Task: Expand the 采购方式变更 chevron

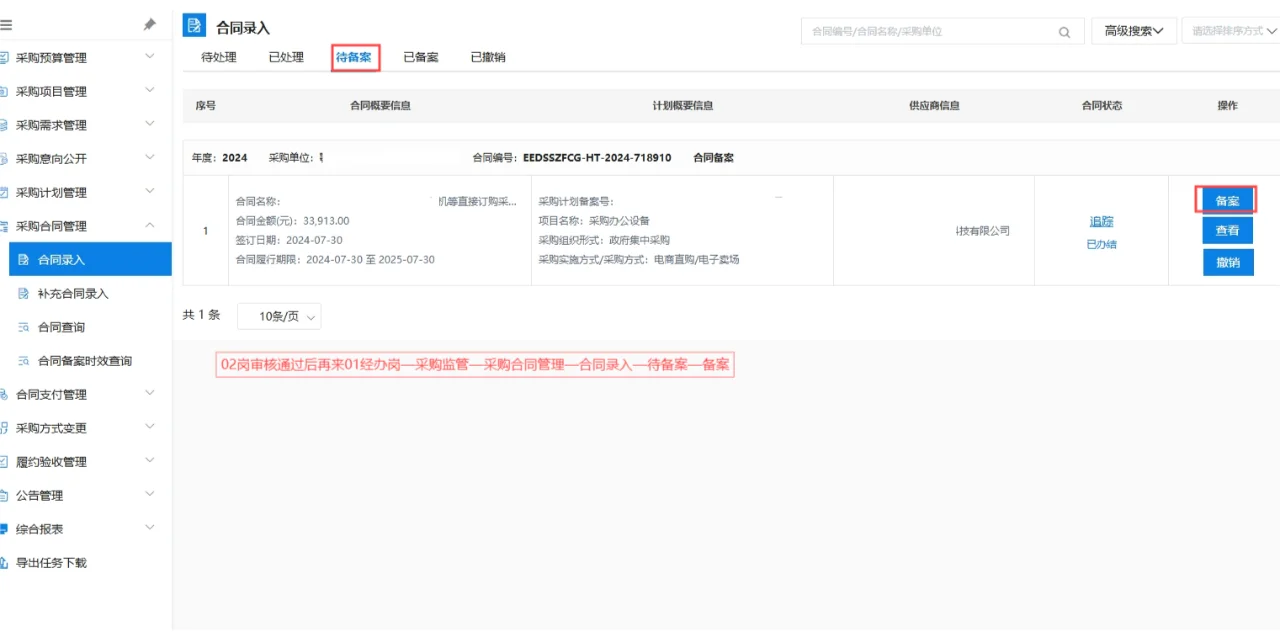Action: click(150, 427)
